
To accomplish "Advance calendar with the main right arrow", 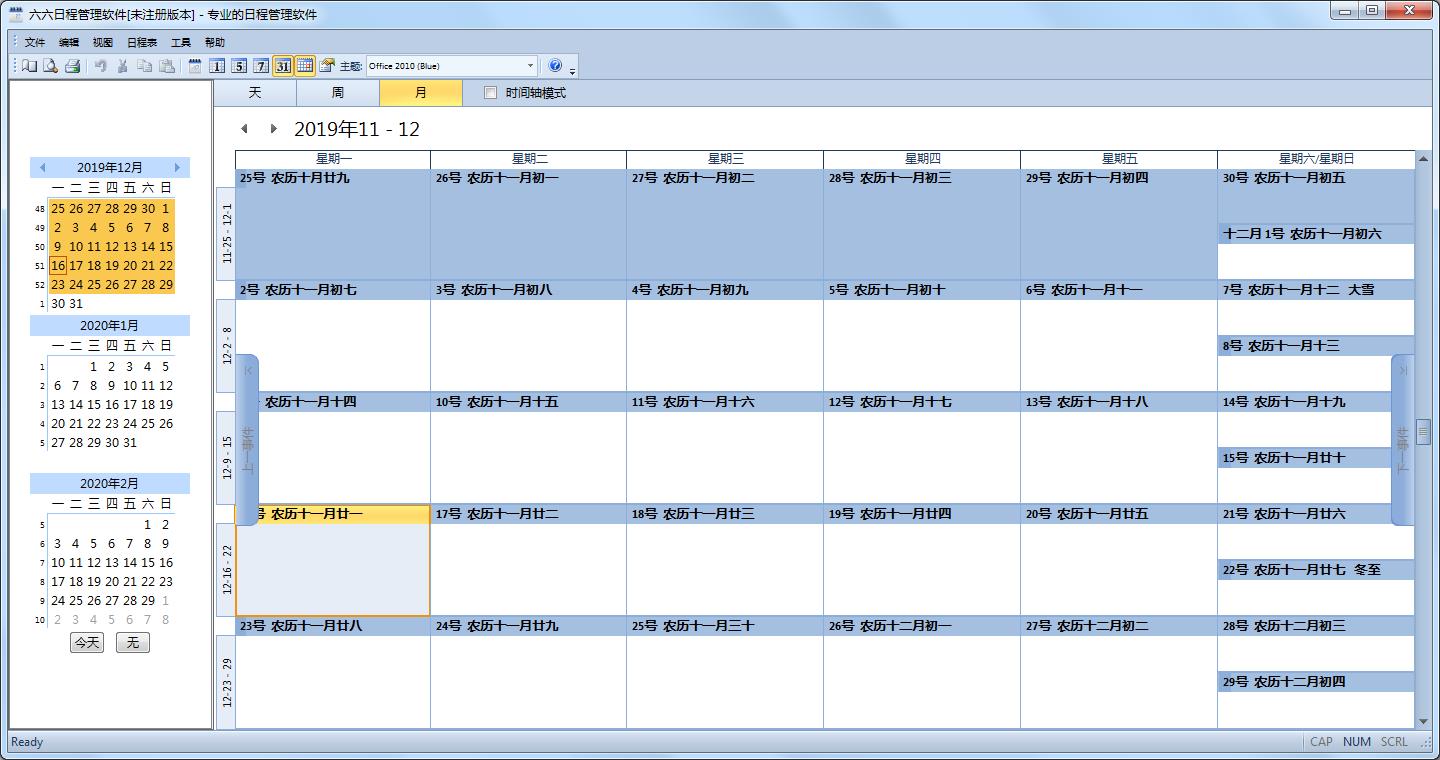I will [x=273, y=129].
